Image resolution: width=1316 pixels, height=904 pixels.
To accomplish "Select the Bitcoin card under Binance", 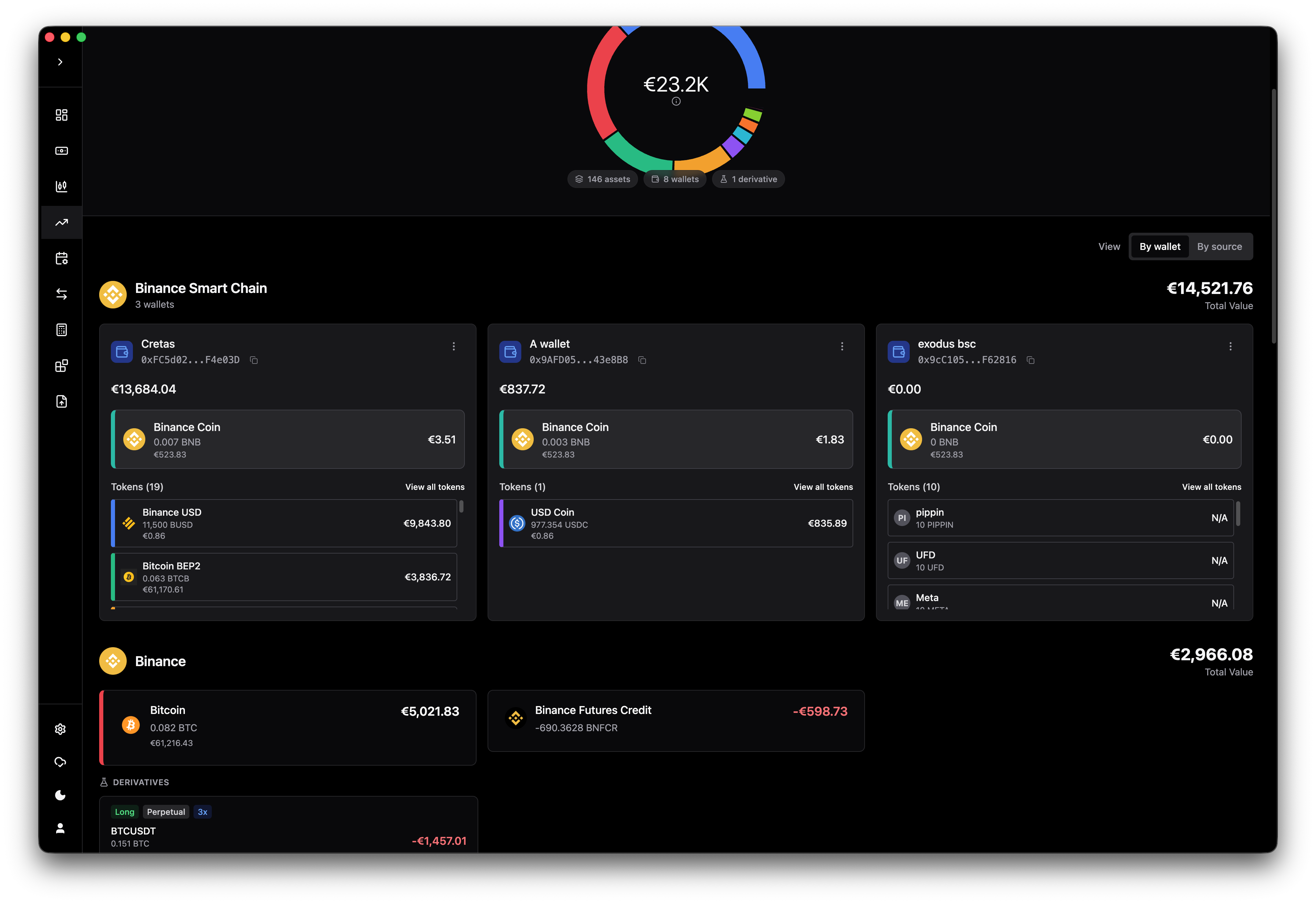I will click(288, 727).
